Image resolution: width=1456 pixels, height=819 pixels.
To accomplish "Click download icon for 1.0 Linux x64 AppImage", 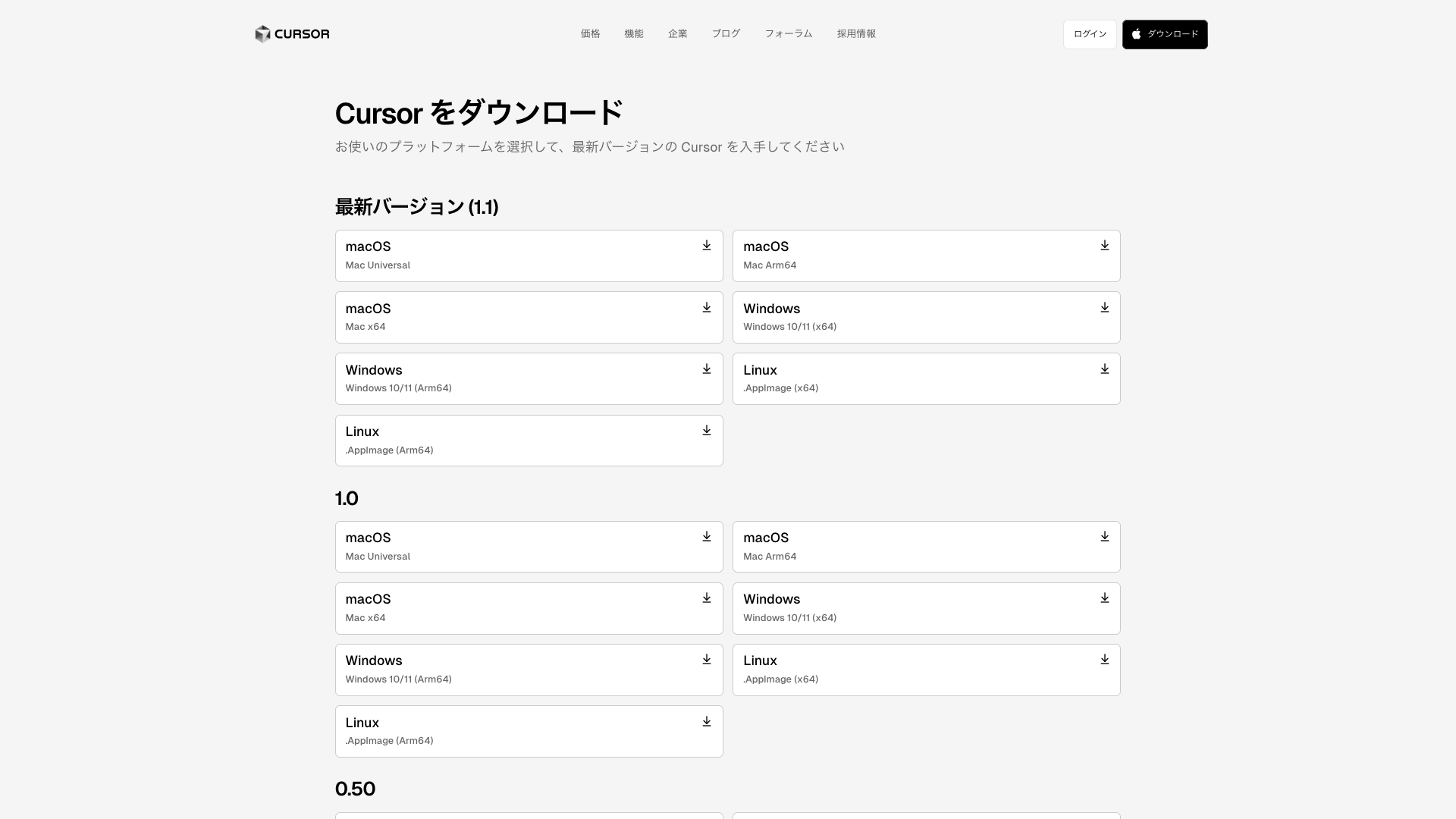I will pyautogui.click(x=1105, y=660).
